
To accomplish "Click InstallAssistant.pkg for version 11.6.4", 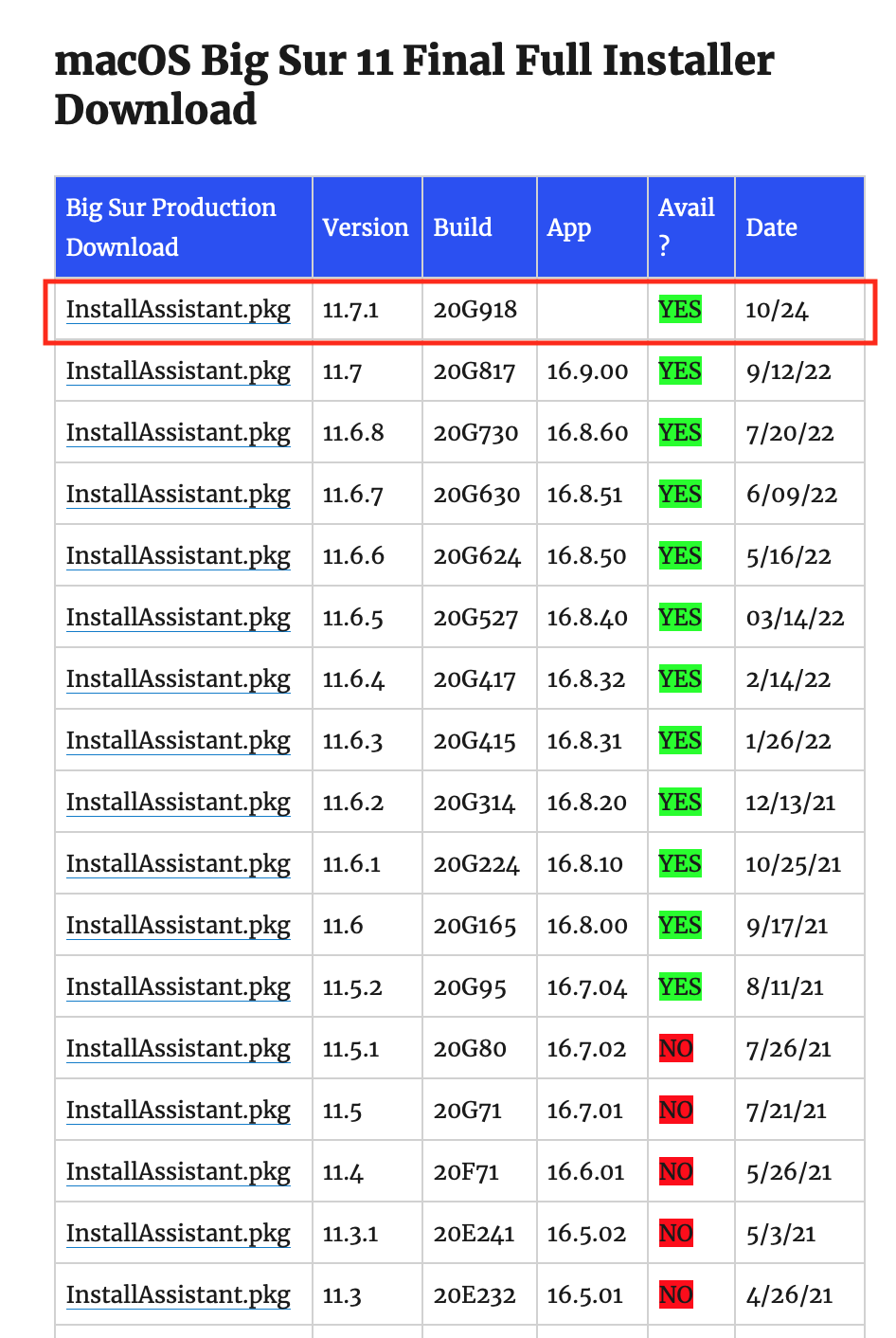I will tap(178, 679).
